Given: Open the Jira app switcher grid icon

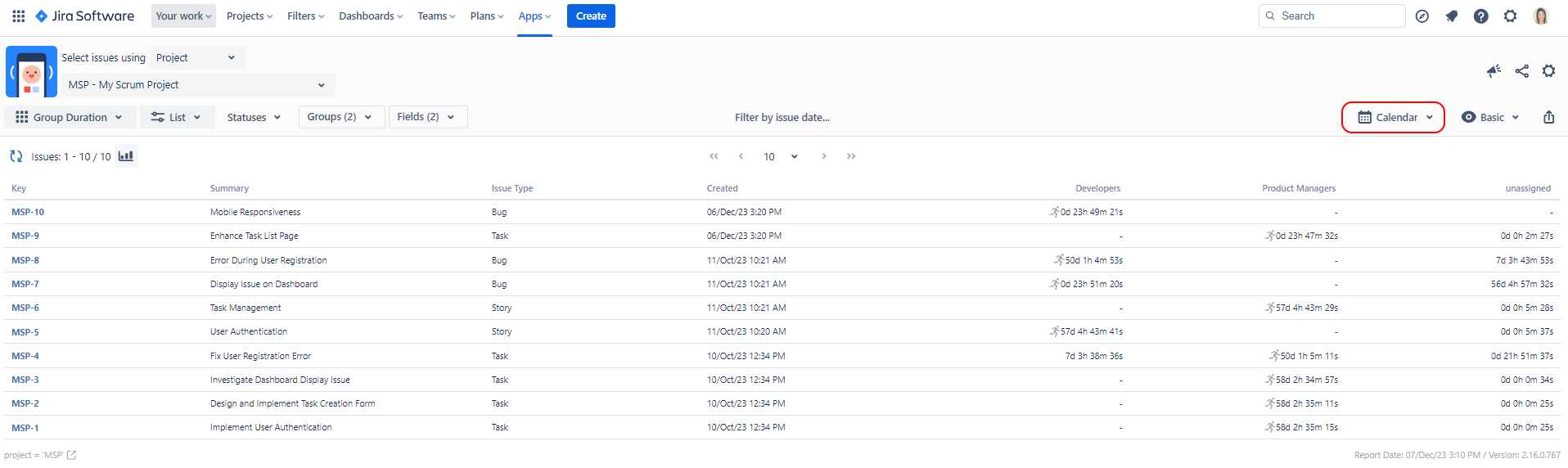Looking at the screenshot, I should pyautogui.click(x=18, y=16).
